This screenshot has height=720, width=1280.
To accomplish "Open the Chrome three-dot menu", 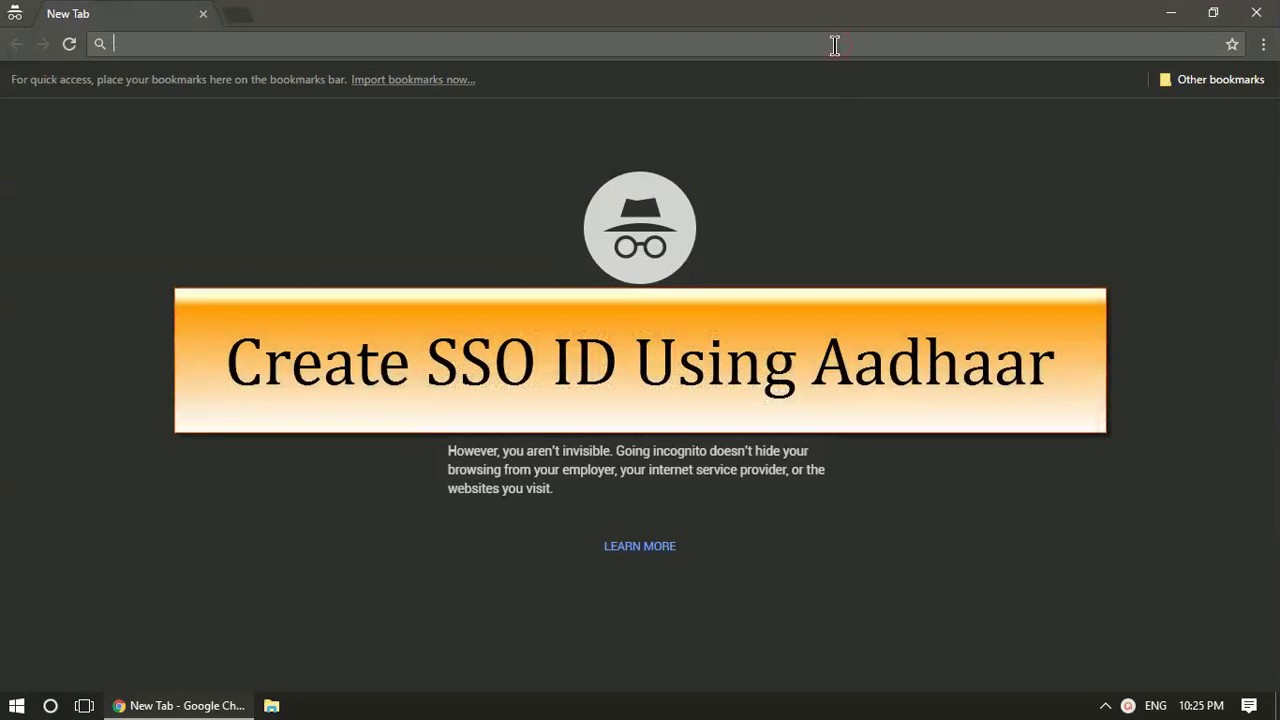I will click(x=1263, y=44).
